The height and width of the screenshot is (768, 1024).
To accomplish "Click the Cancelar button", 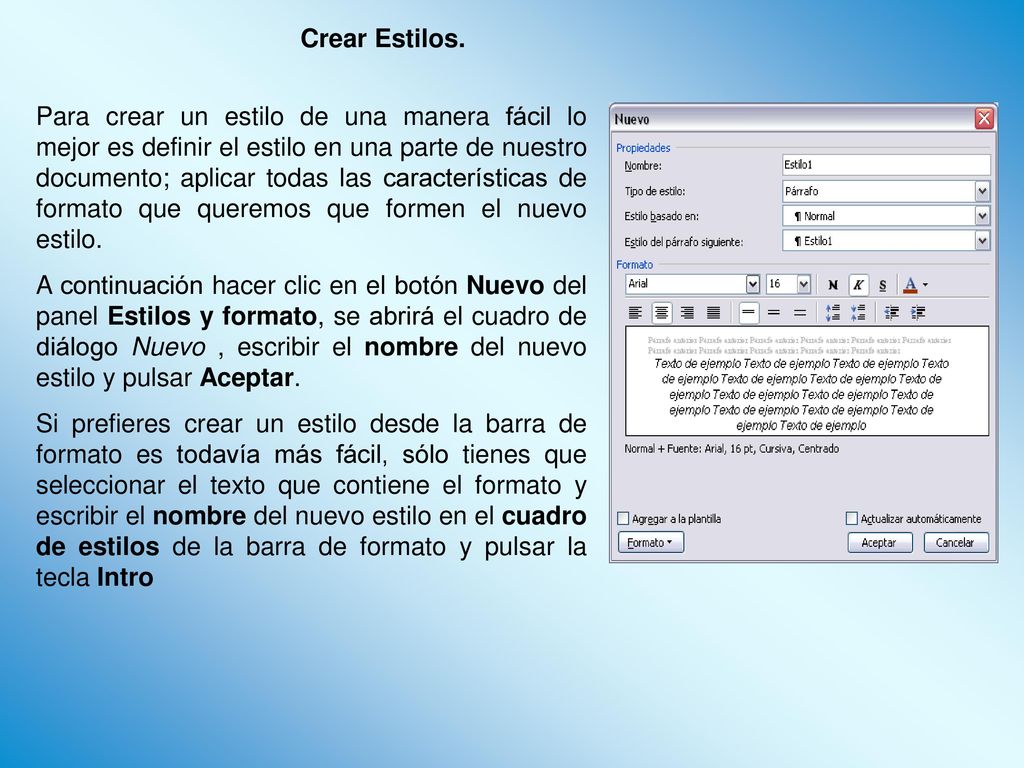I will pyautogui.click(x=955, y=543).
